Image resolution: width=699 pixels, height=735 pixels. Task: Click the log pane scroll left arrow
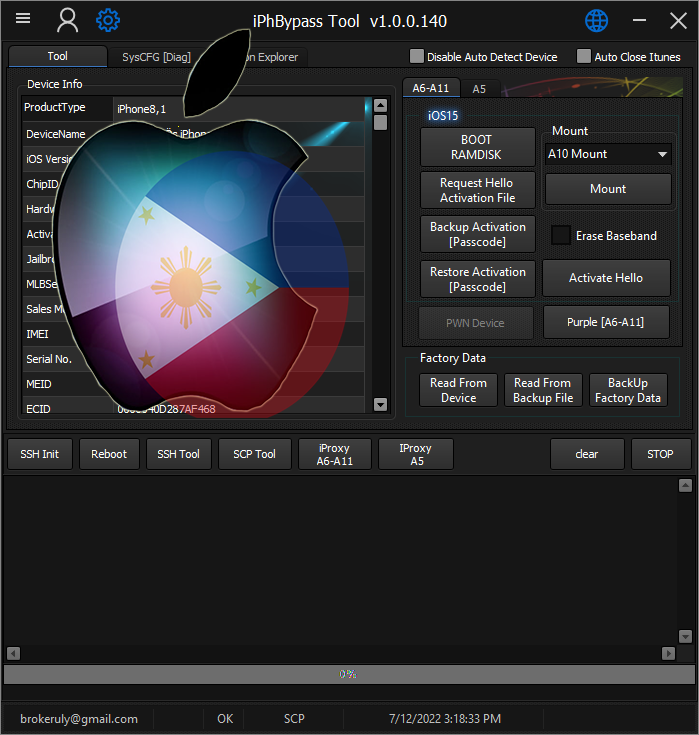point(14,653)
